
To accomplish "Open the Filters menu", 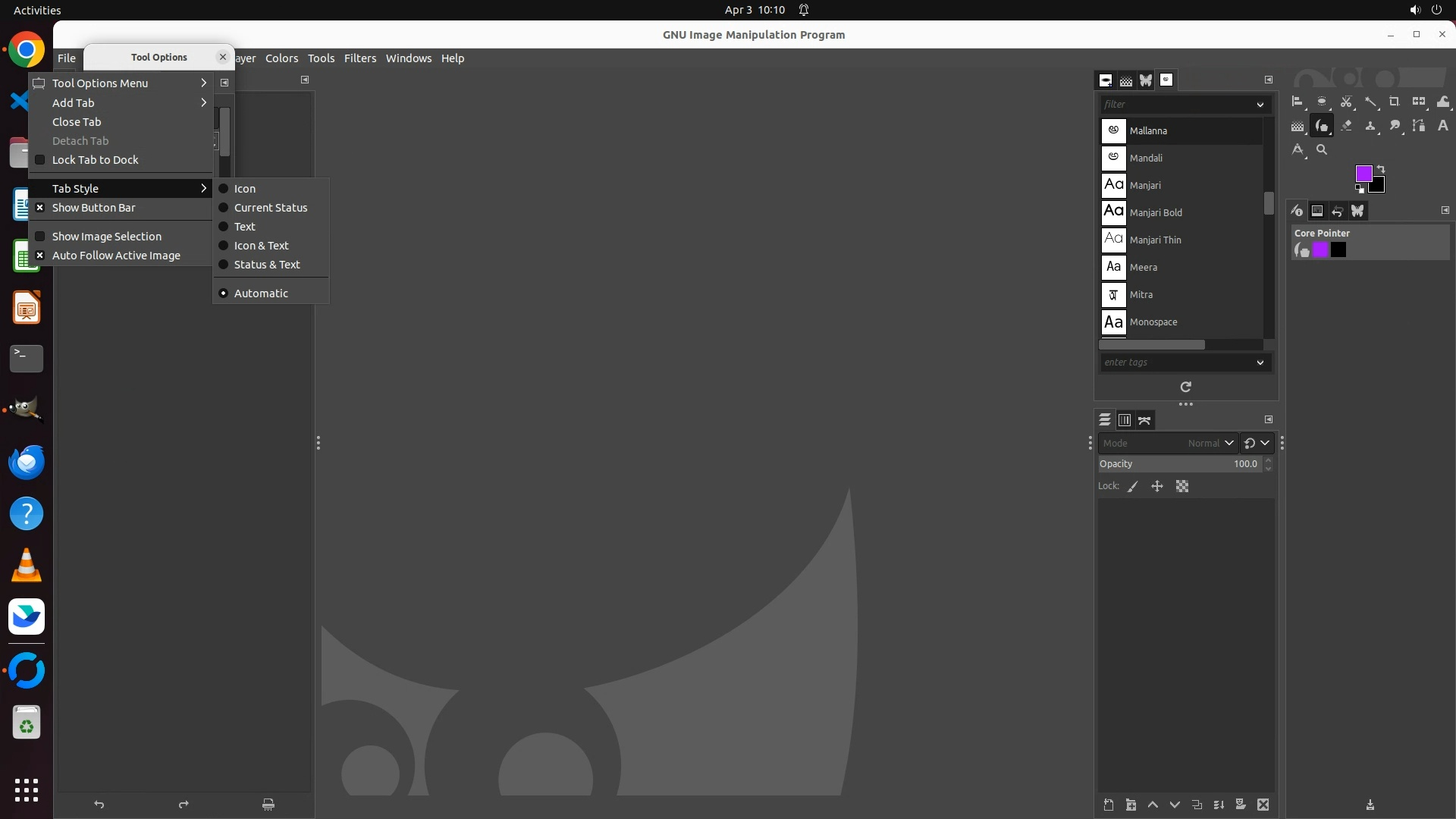I will point(359,58).
